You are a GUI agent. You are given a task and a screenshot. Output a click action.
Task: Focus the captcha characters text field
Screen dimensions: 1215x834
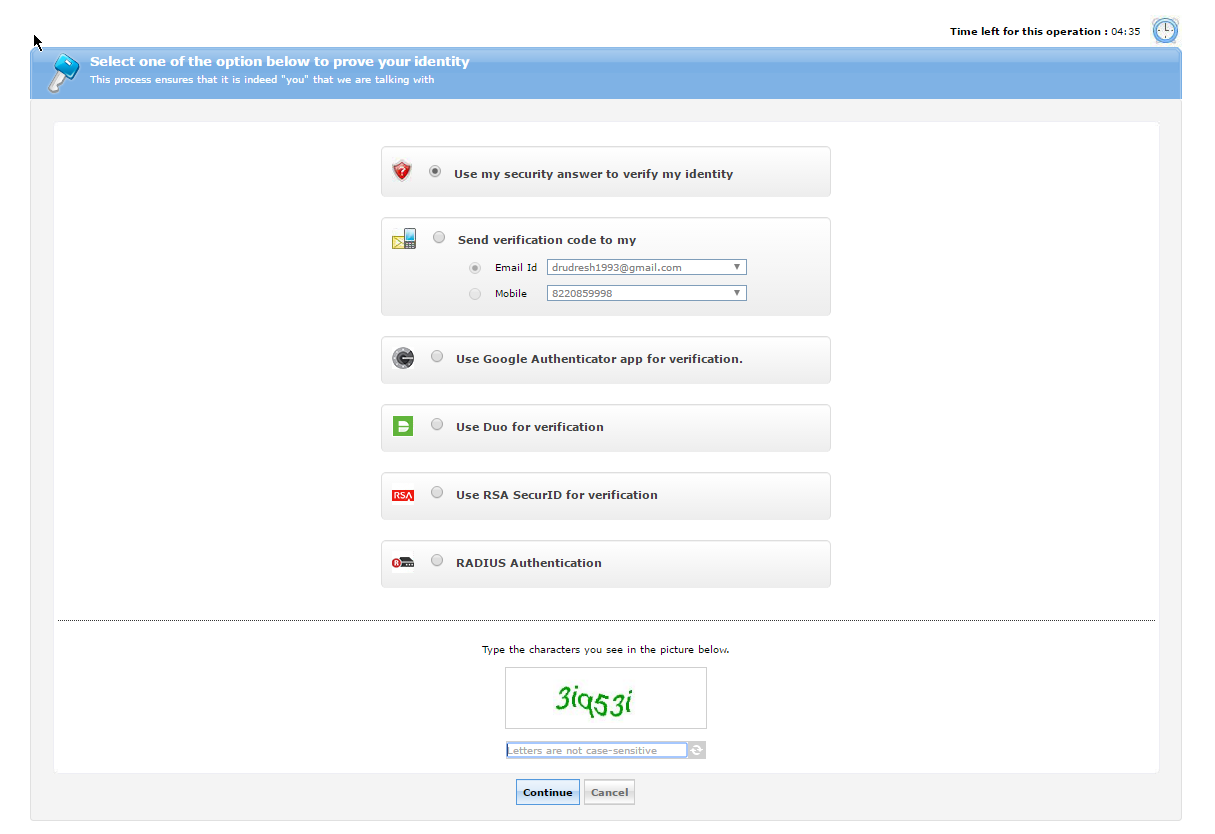tap(596, 750)
